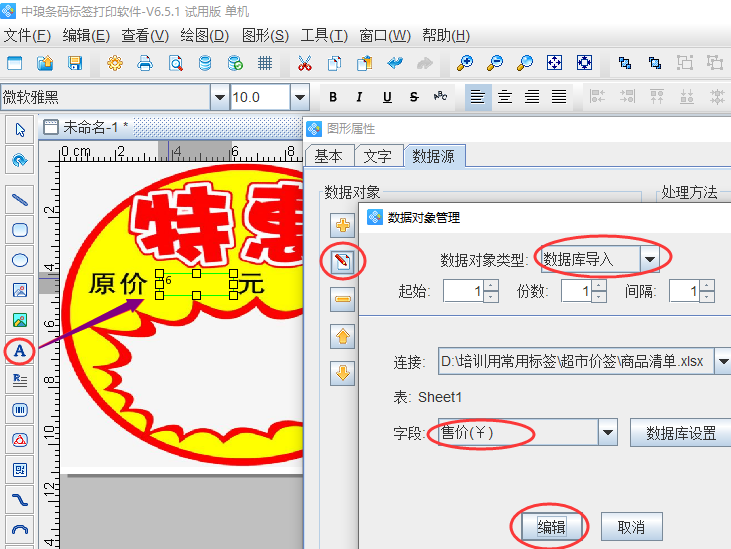This screenshot has height=549, width=731.
Task: Click the 数据库设置 button
Action: (680, 433)
